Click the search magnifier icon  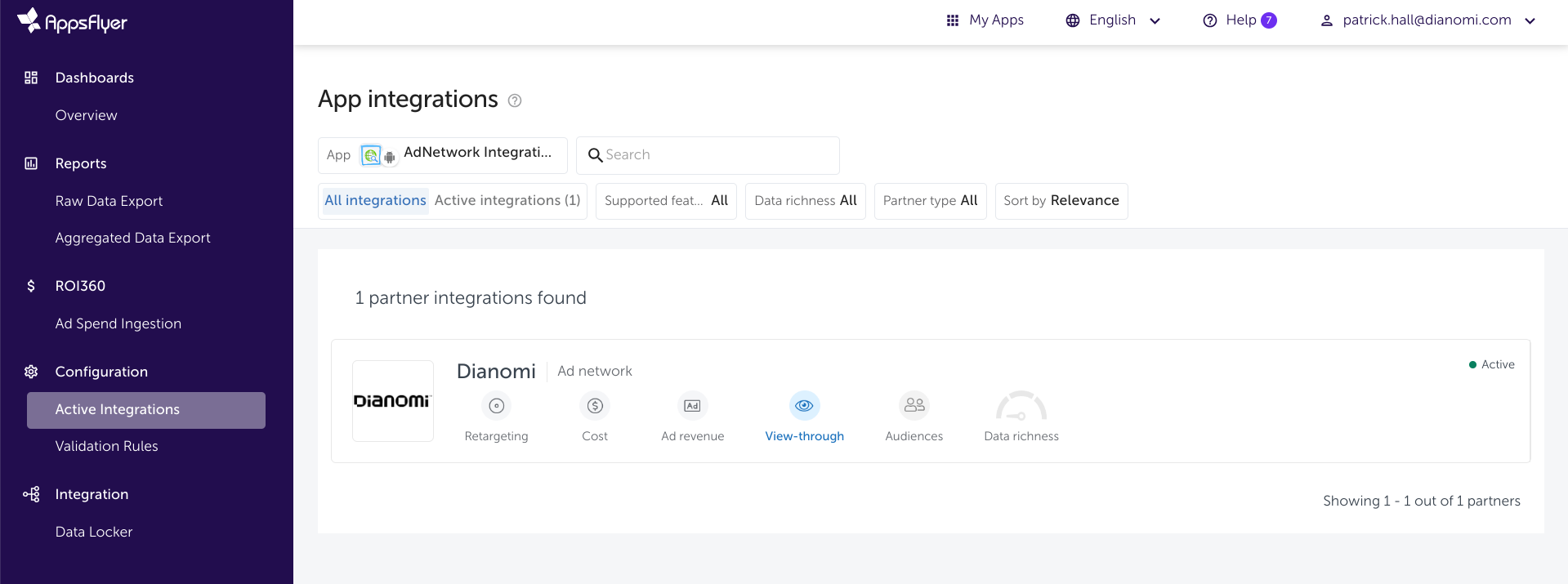pos(596,155)
